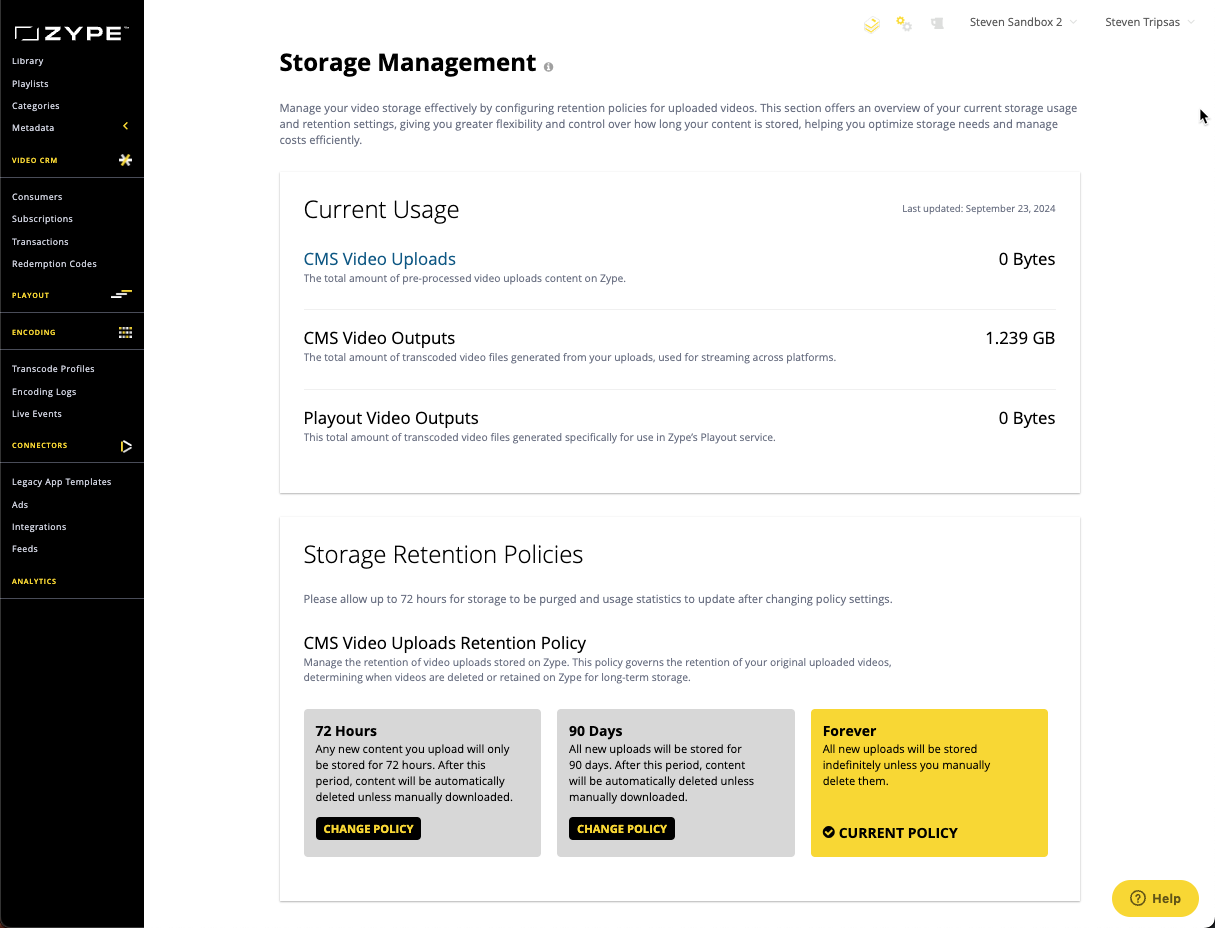Click the Video CRM asterisk icon
The height and width of the screenshot is (928, 1215).
tap(125, 160)
